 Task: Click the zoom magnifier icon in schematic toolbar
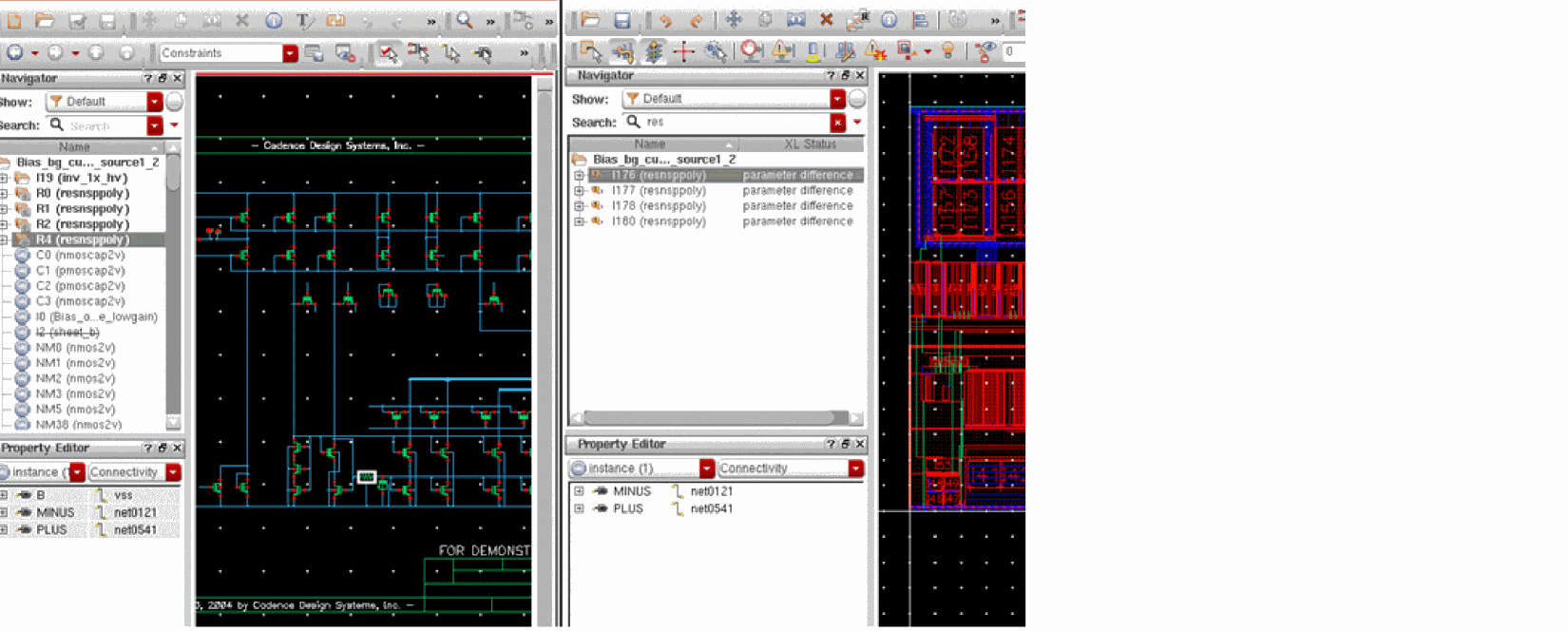[465, 20]
